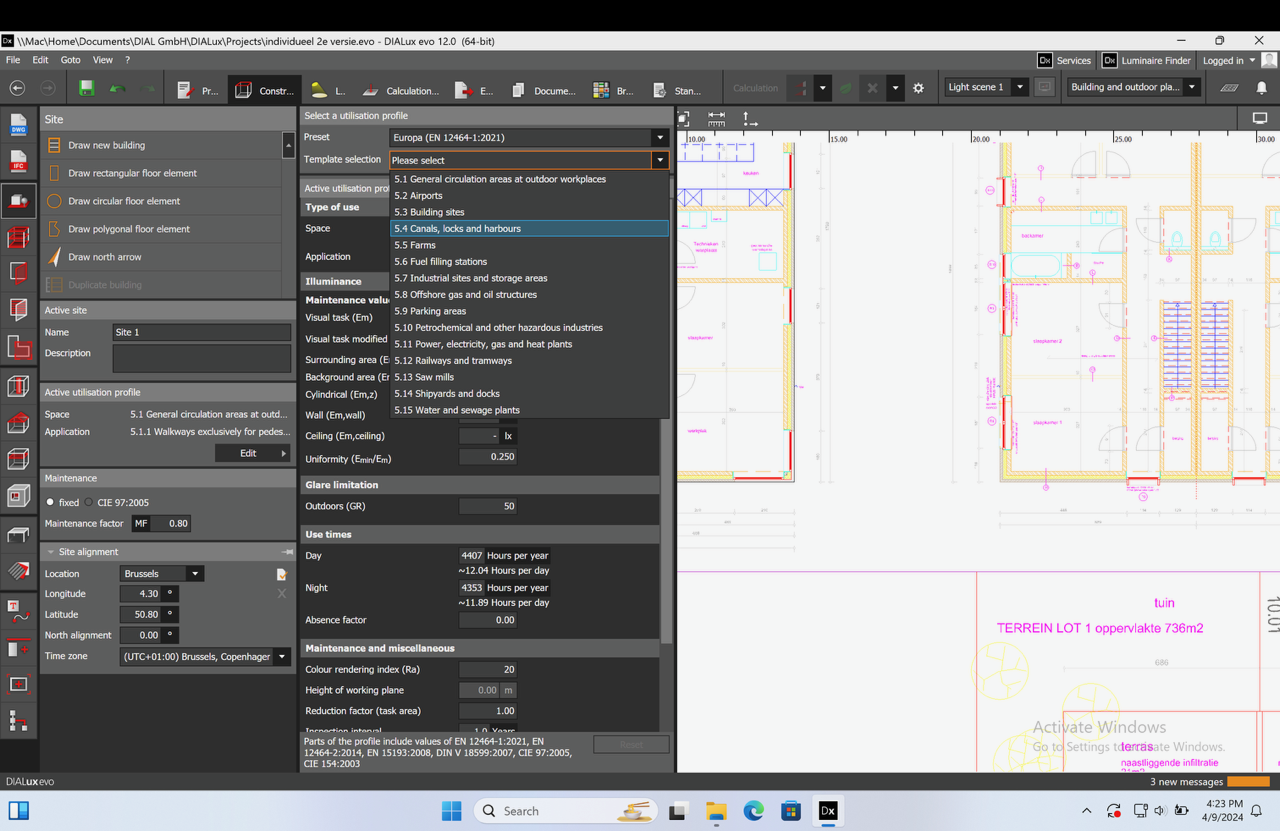The image size is (1280, 831).
Task: Select 5.9 Parking areas from list
Action: pos(430,311)
